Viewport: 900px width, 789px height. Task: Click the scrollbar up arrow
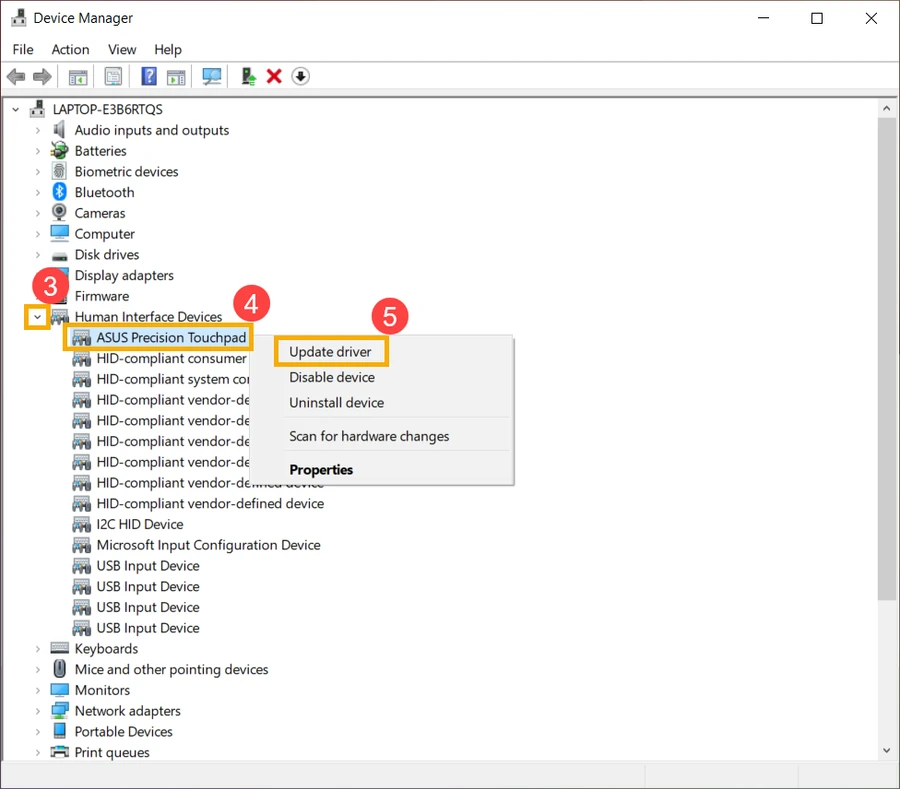pyautogui.click(x=887, y=108)
